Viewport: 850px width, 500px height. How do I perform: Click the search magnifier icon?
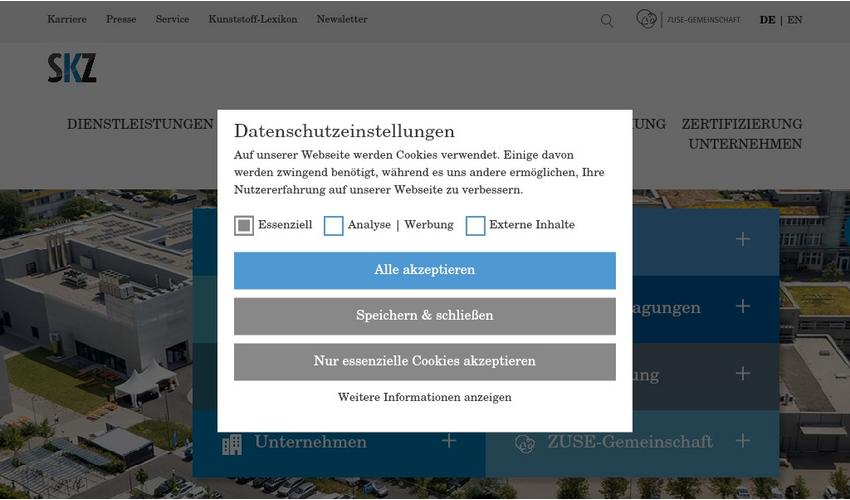(607, 21)
